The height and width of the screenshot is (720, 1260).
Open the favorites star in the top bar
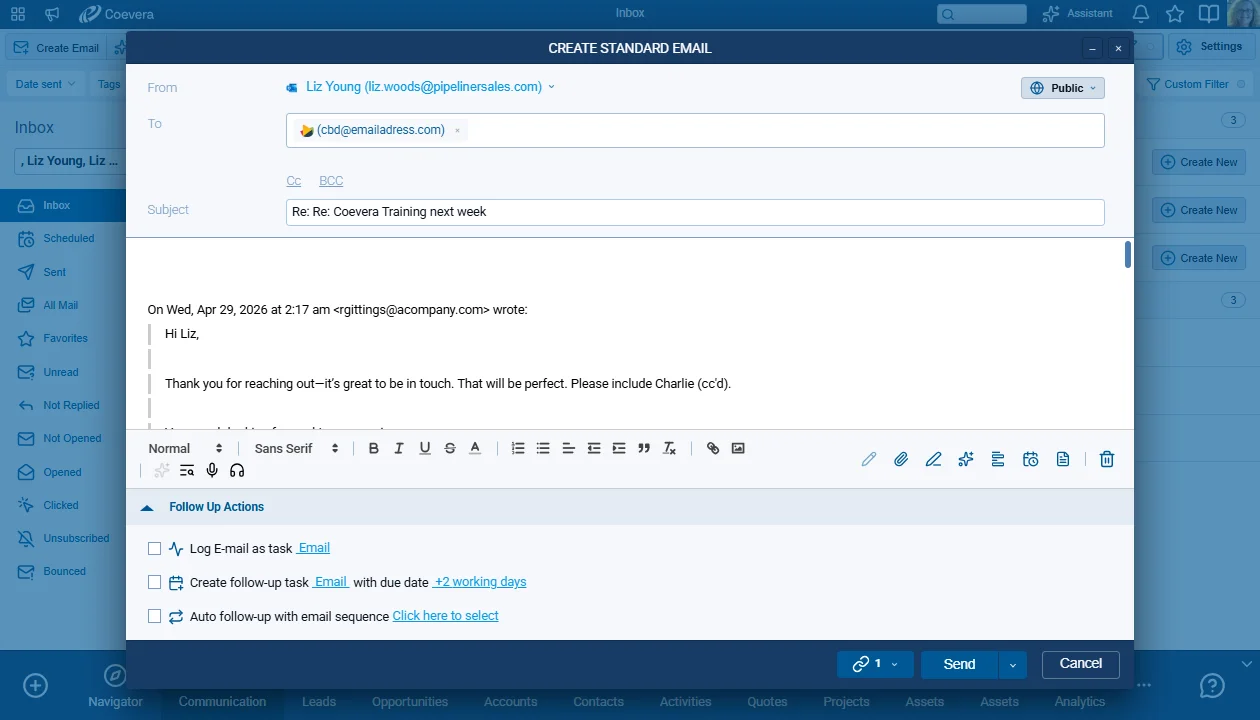pos(1175,14)
